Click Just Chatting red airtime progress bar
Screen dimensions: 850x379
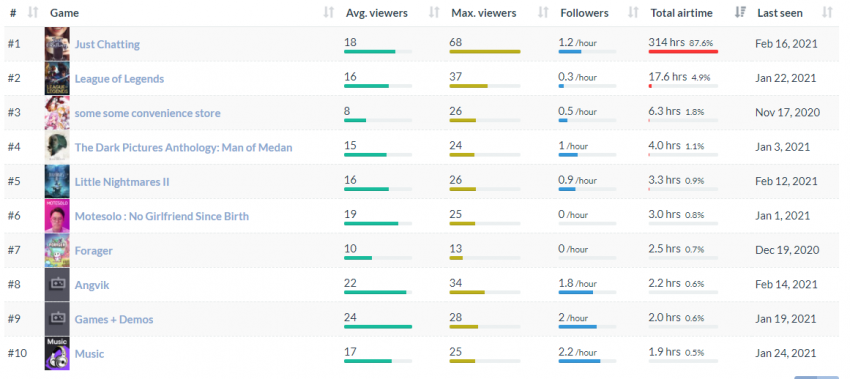[x=683, y=52]
